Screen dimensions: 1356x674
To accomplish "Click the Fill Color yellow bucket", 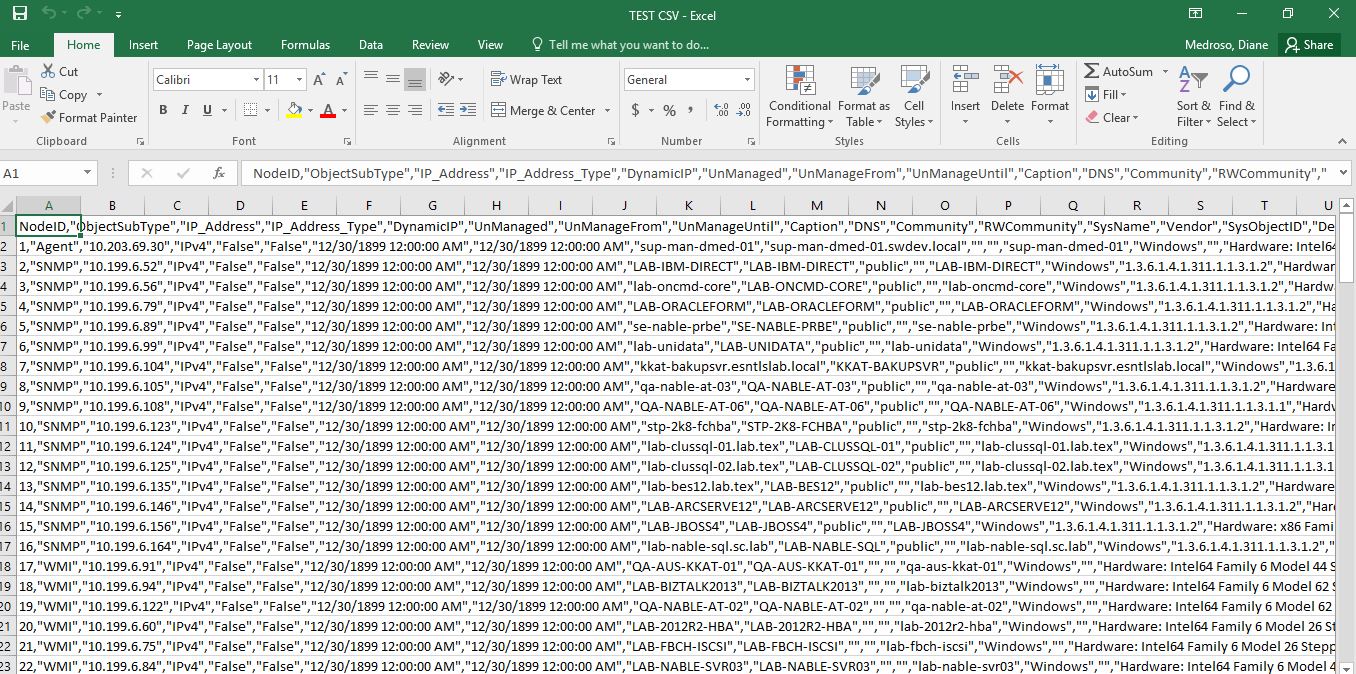I will pos(294,110).
